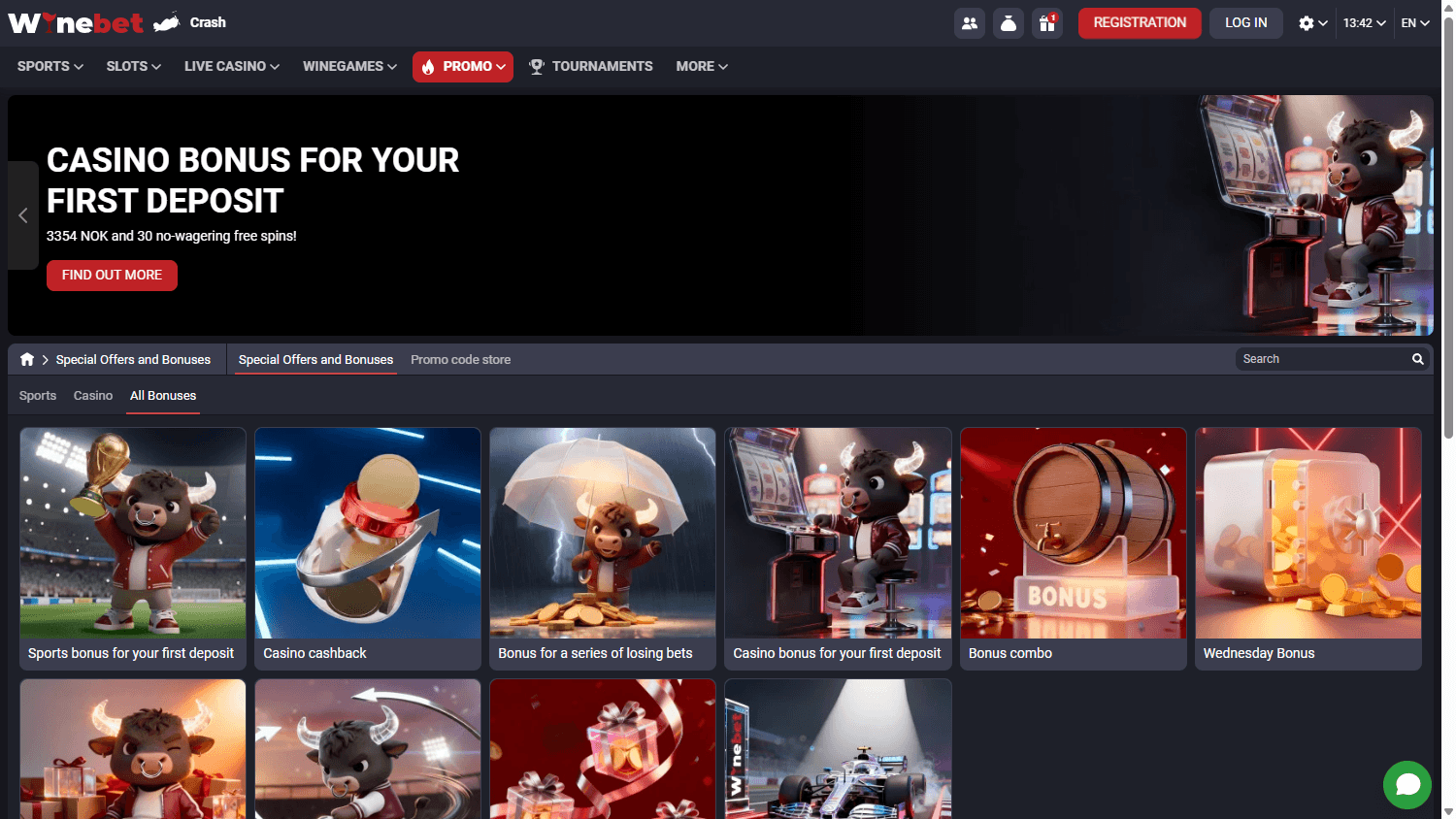This screenshot has height=819, width=1456.
Task: Open the Wednesday Bonus card
Action: coord(1307,548)
